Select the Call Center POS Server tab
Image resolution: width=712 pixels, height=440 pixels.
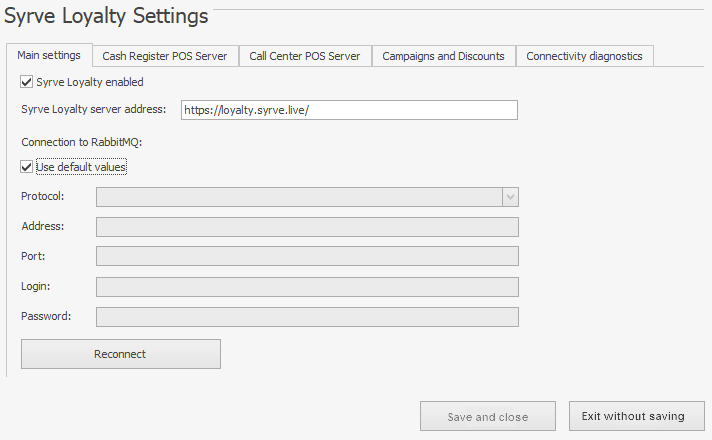[x=305, y=56]
